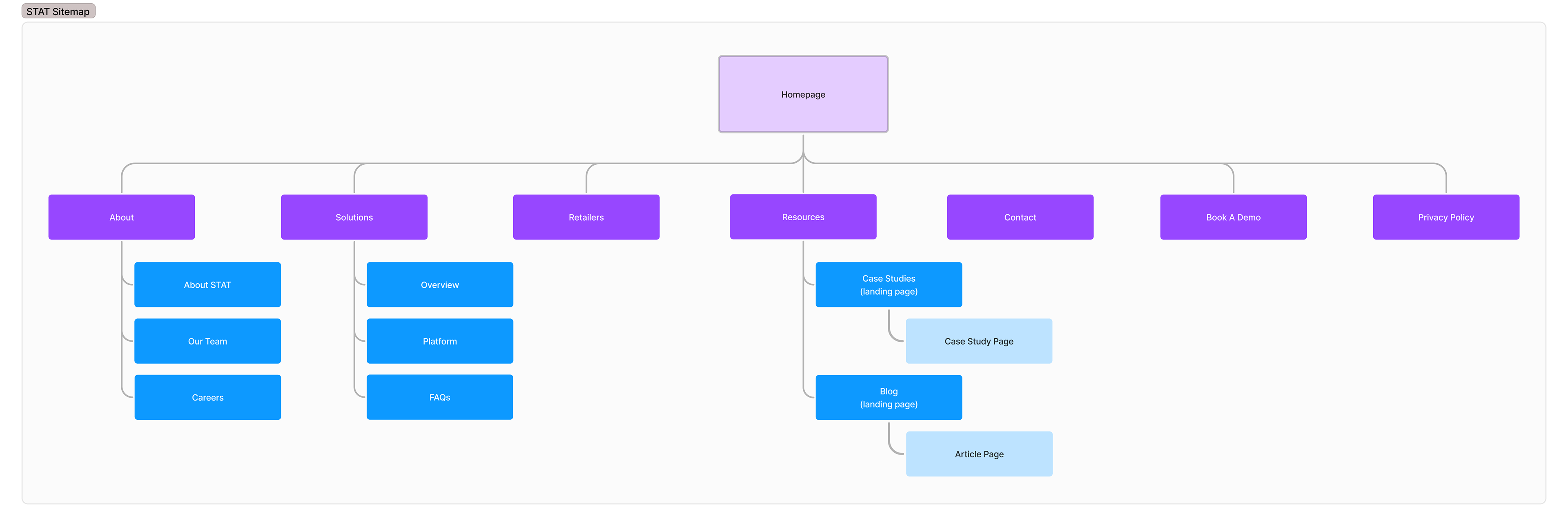Viewport: 1568px width, 526px height.
Task: Click the Overview node under Solutions
Action: (439, 284)
